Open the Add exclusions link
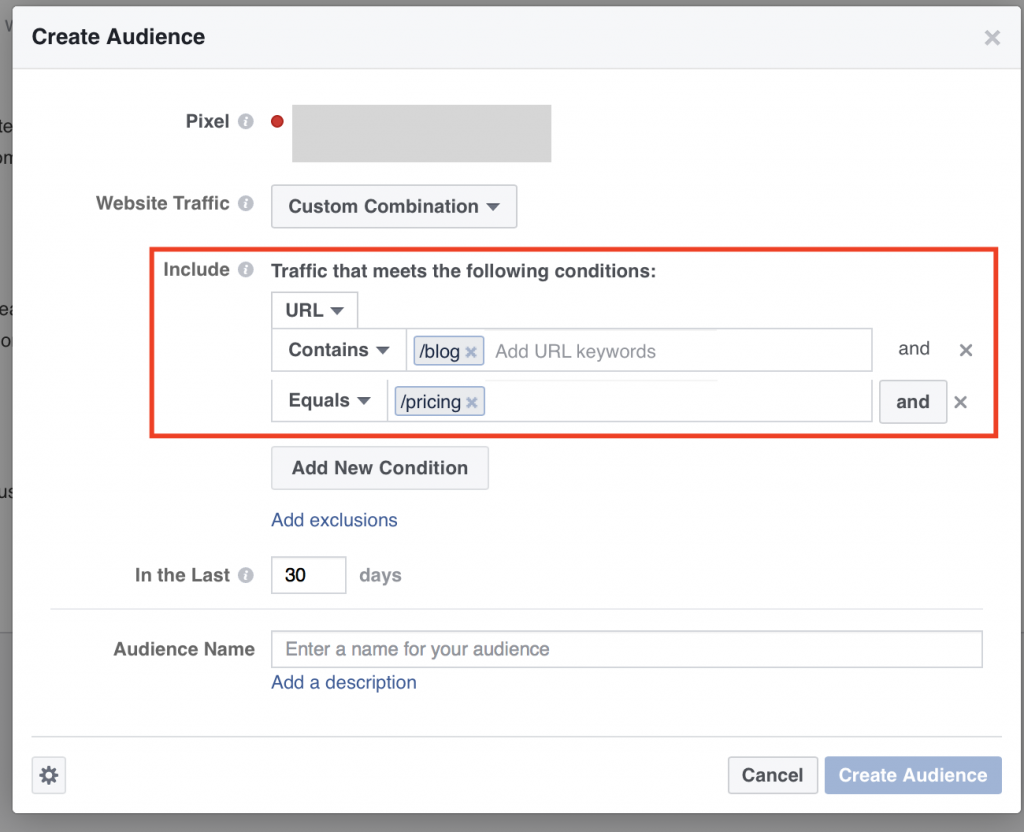The height and width of the screenshot is (832, 1024). tap(334, 520)
